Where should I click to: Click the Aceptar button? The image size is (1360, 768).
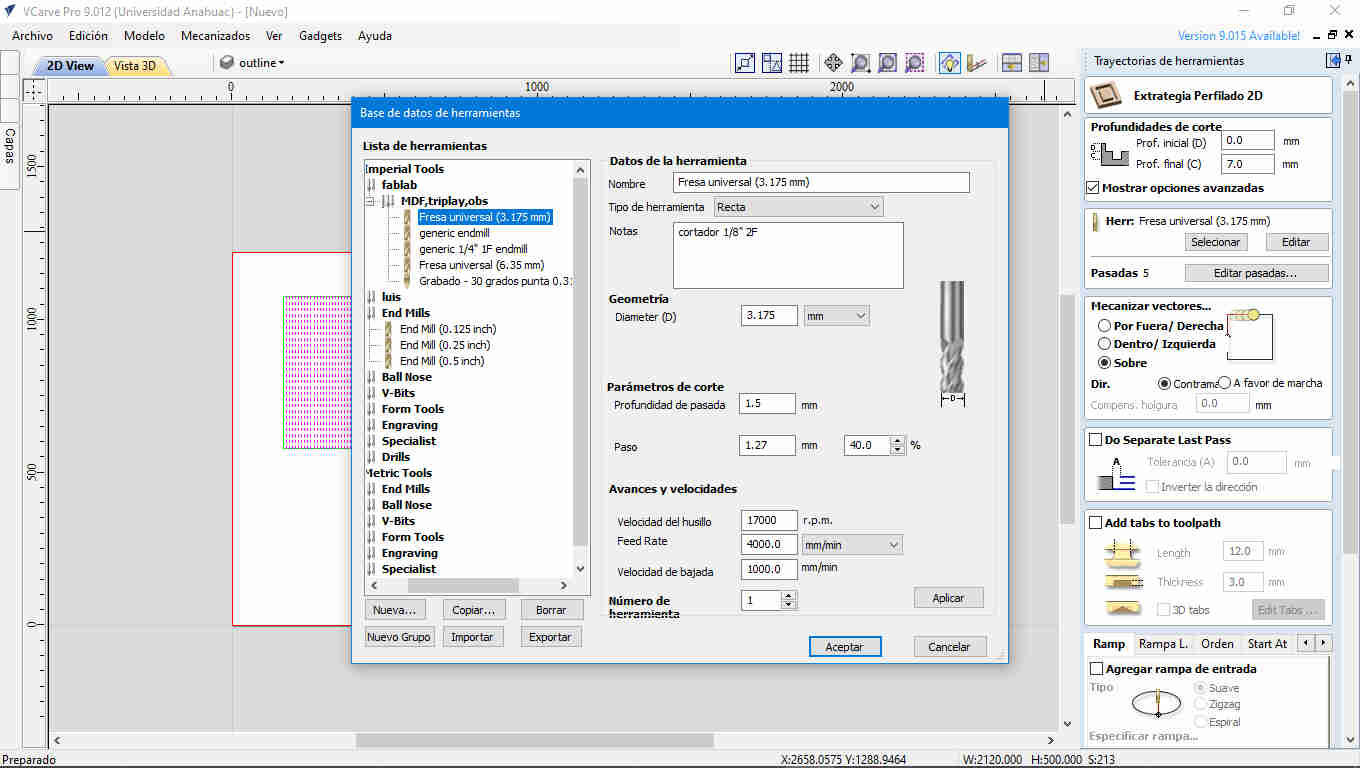click(844, 647)
